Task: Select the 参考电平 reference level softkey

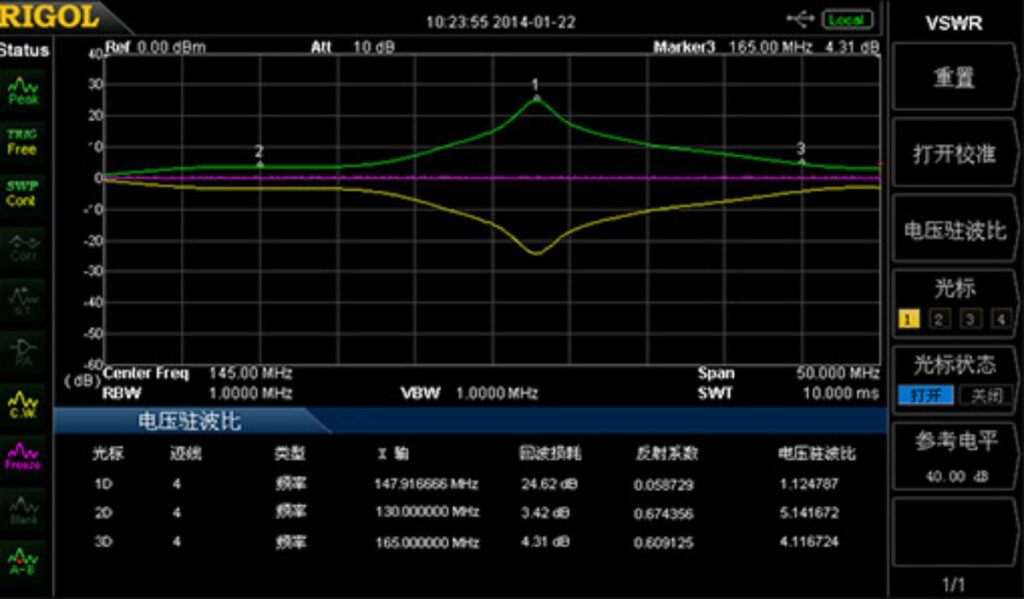Action: coord(954,455)
